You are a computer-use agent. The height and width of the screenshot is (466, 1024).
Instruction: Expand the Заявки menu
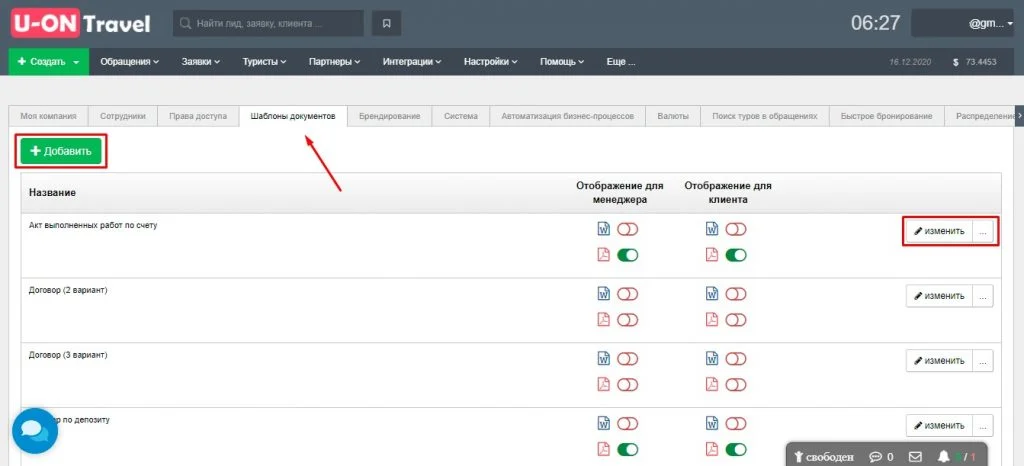click(x=200, y=62)
